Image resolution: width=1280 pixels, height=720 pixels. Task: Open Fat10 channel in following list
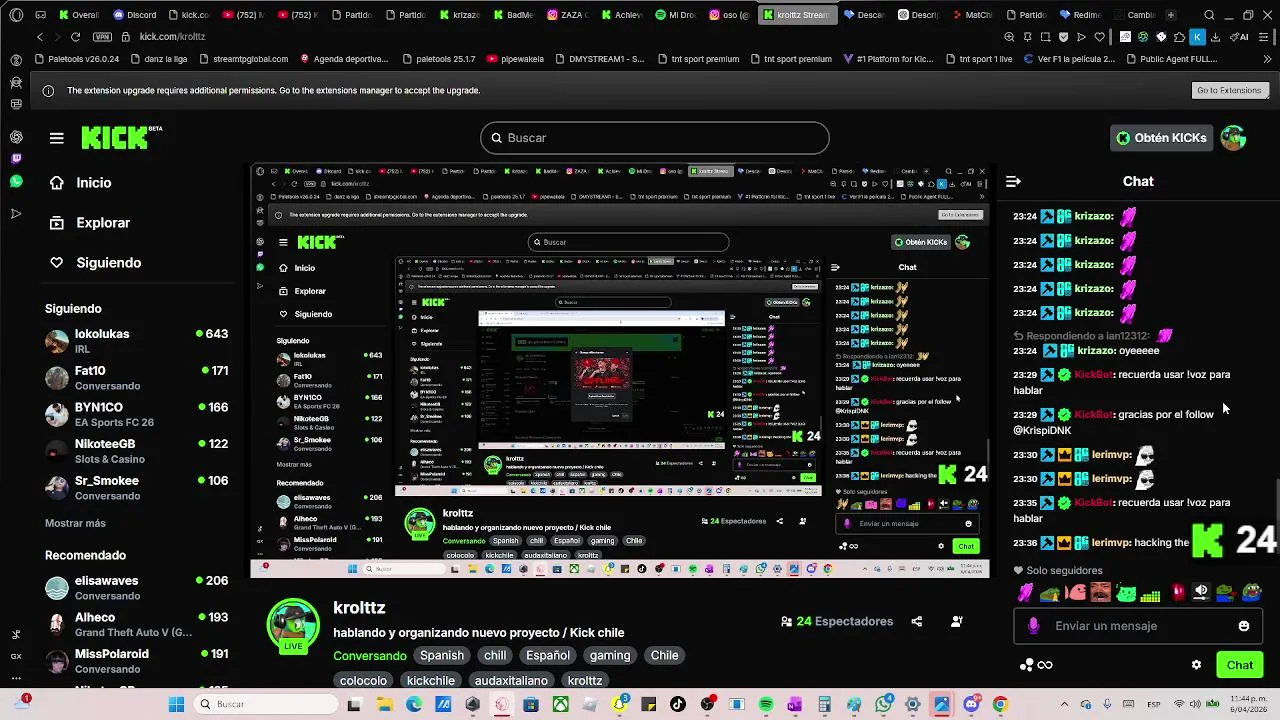point(137,378)
